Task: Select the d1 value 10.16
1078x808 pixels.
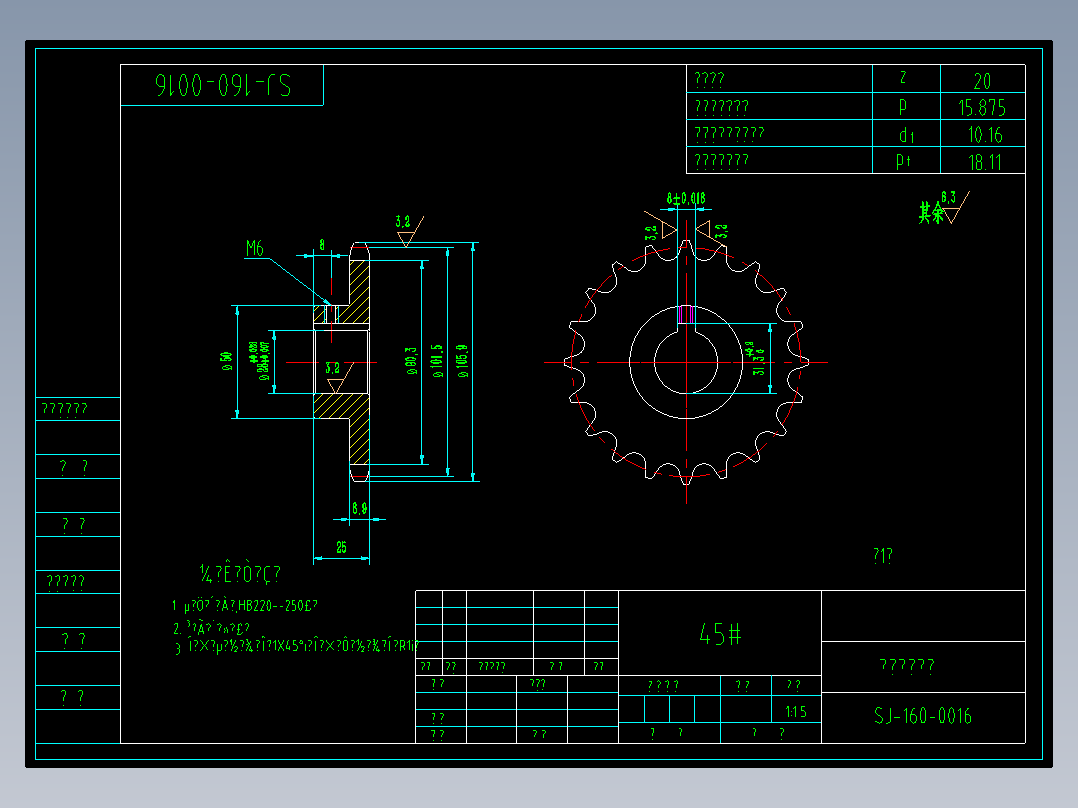Action: [x=985, y=135]
